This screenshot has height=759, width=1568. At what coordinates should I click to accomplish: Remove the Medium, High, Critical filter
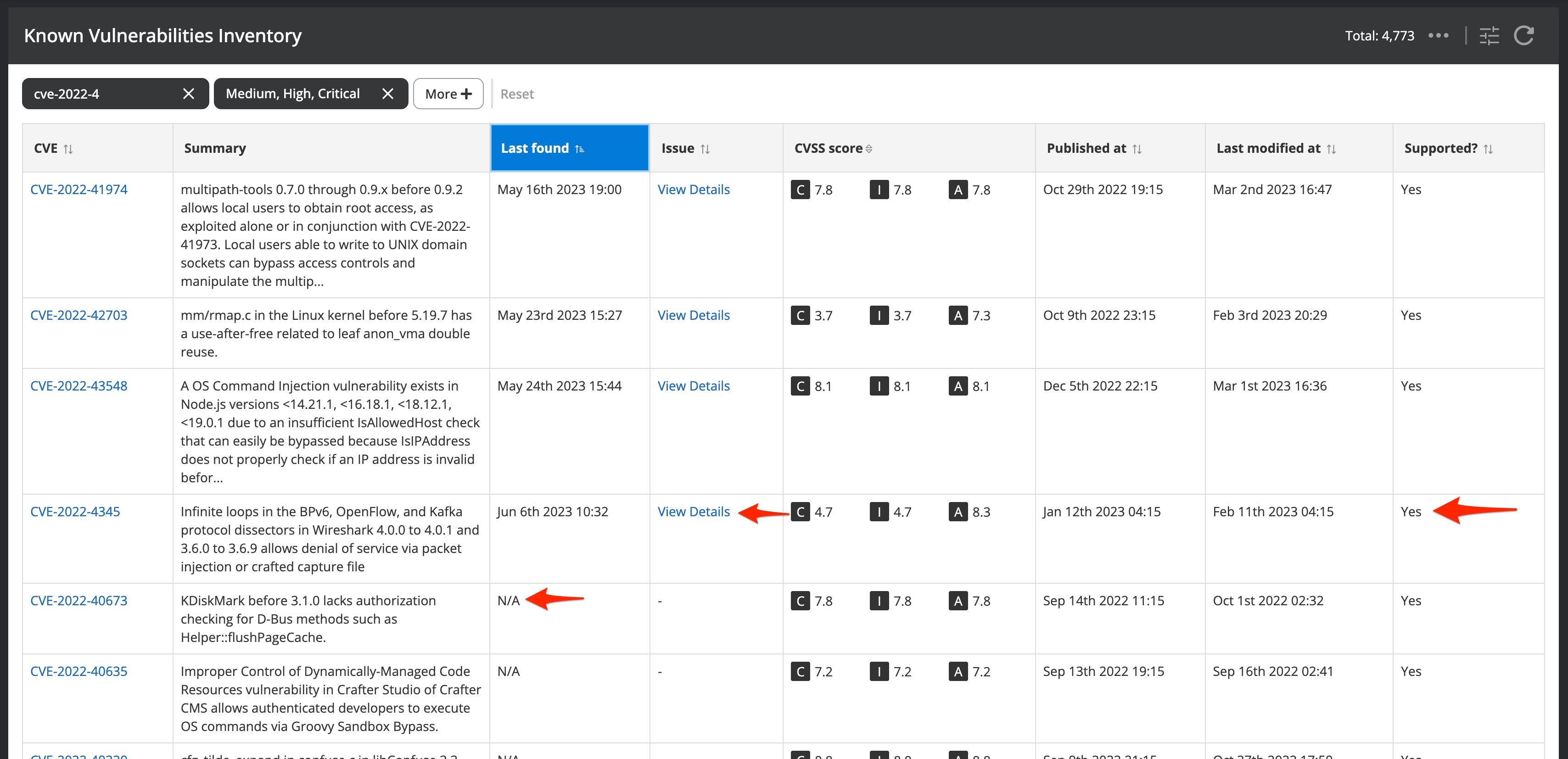coord(388,94)
